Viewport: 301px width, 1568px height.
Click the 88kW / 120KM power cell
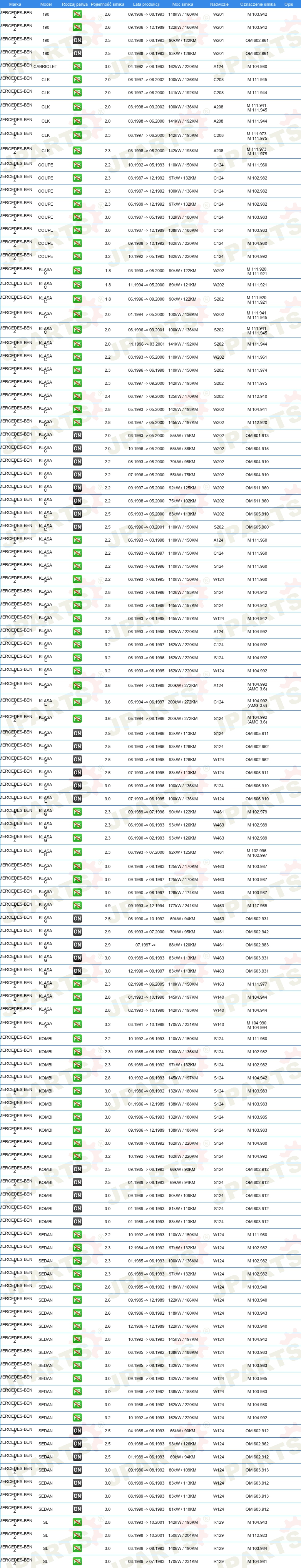(x=183, y=945)
